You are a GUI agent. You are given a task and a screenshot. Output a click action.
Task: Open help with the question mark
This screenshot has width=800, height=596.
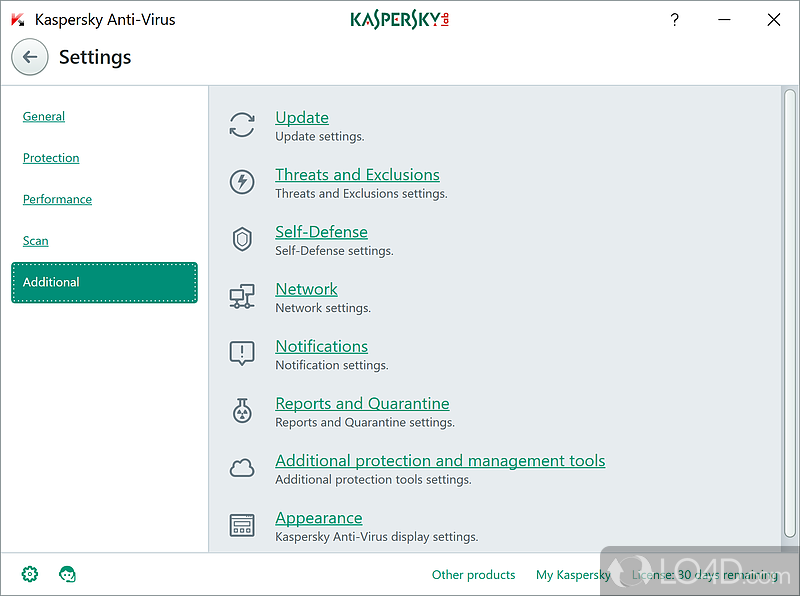coord(674,20)
